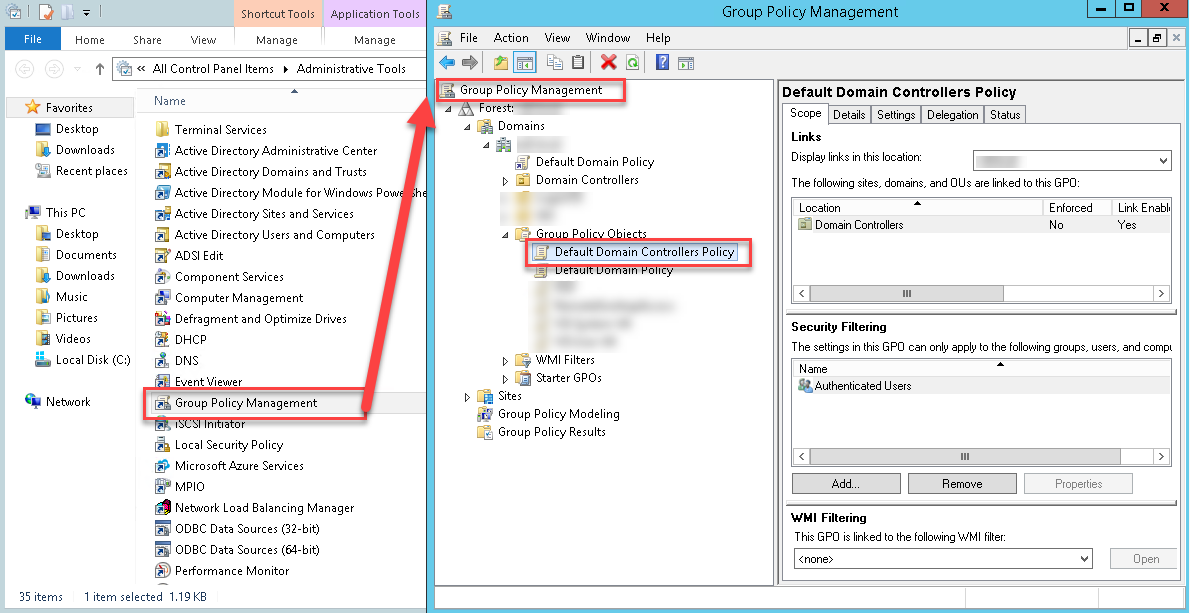
Task: Toggle the Show/Hide Console Tree icon
Action: [x=525, y=63]
